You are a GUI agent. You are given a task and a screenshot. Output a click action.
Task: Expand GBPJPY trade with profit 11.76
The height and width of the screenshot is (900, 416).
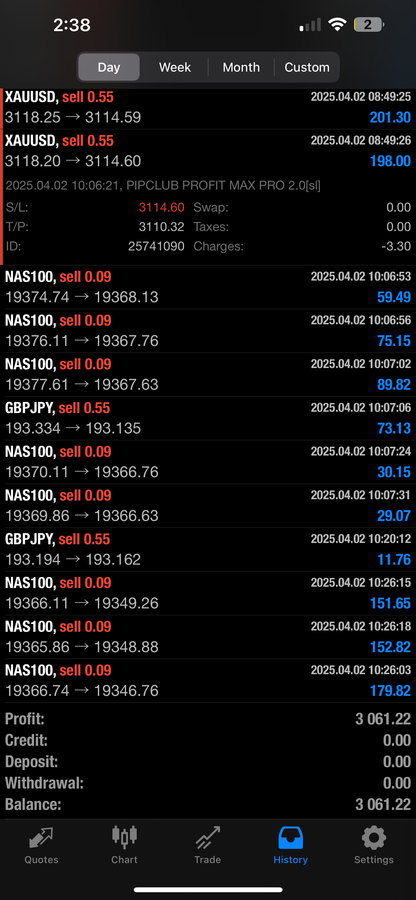(208, 549)
